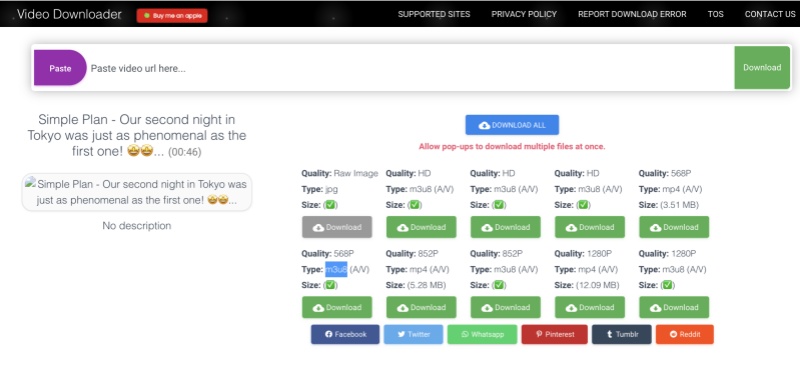Share the video on Reddit

point(685,334)
